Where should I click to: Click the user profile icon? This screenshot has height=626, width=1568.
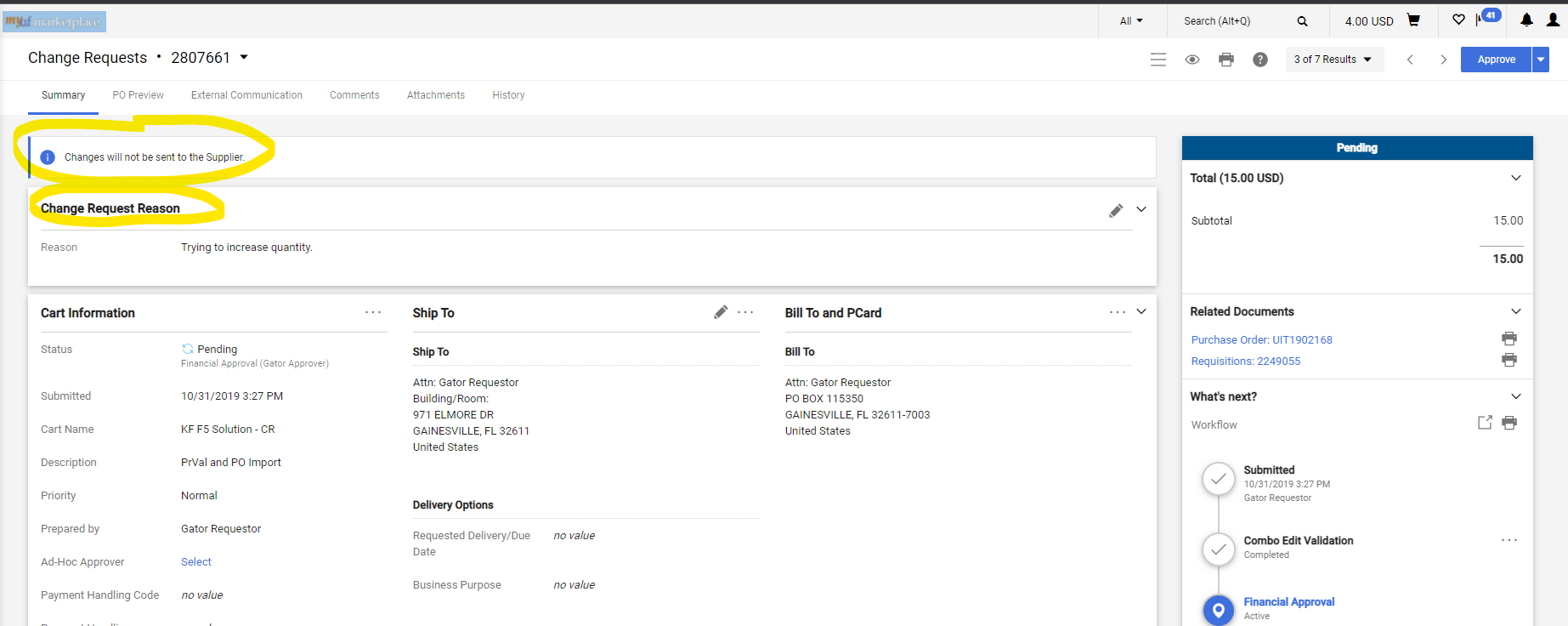point(1553,20)
